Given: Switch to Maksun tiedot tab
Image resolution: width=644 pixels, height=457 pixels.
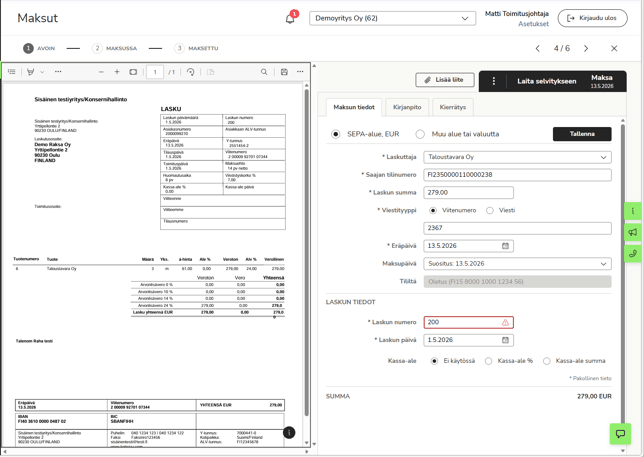Looking at the screenshot, I should [354, 107].
